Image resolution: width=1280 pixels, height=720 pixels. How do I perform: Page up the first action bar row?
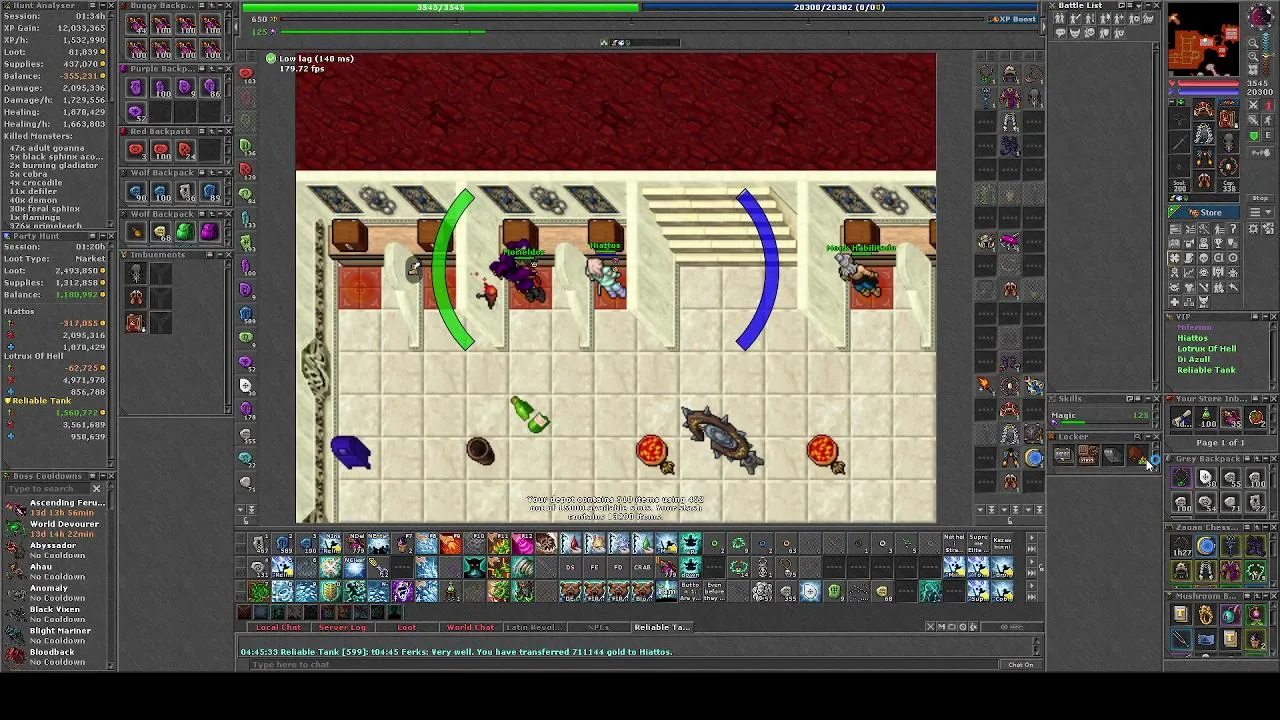click(x=1032, y=538)
